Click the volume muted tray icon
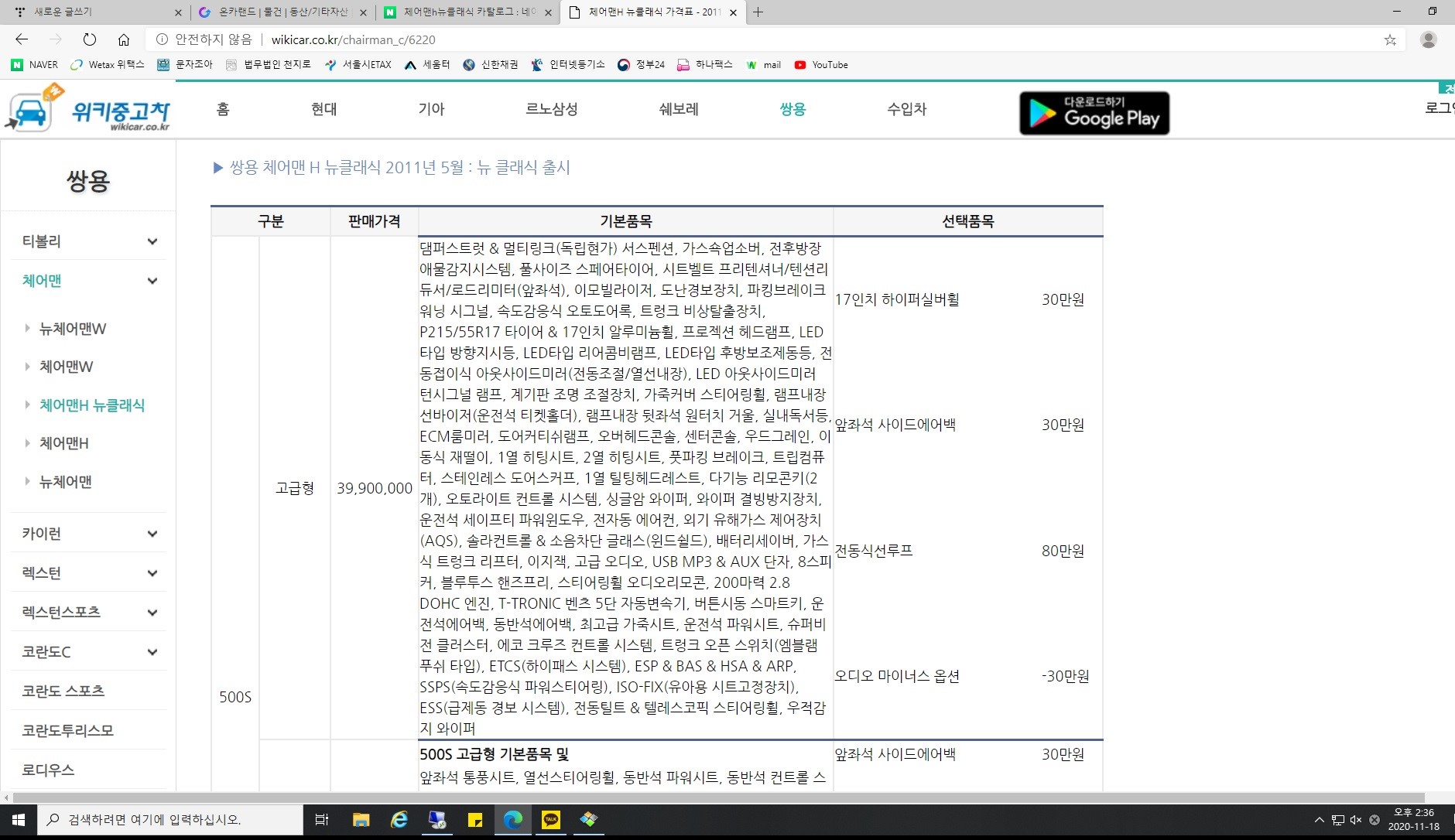Image resolution: width=1455 pixels, height=840 pixels. (x=1356, y=820)
